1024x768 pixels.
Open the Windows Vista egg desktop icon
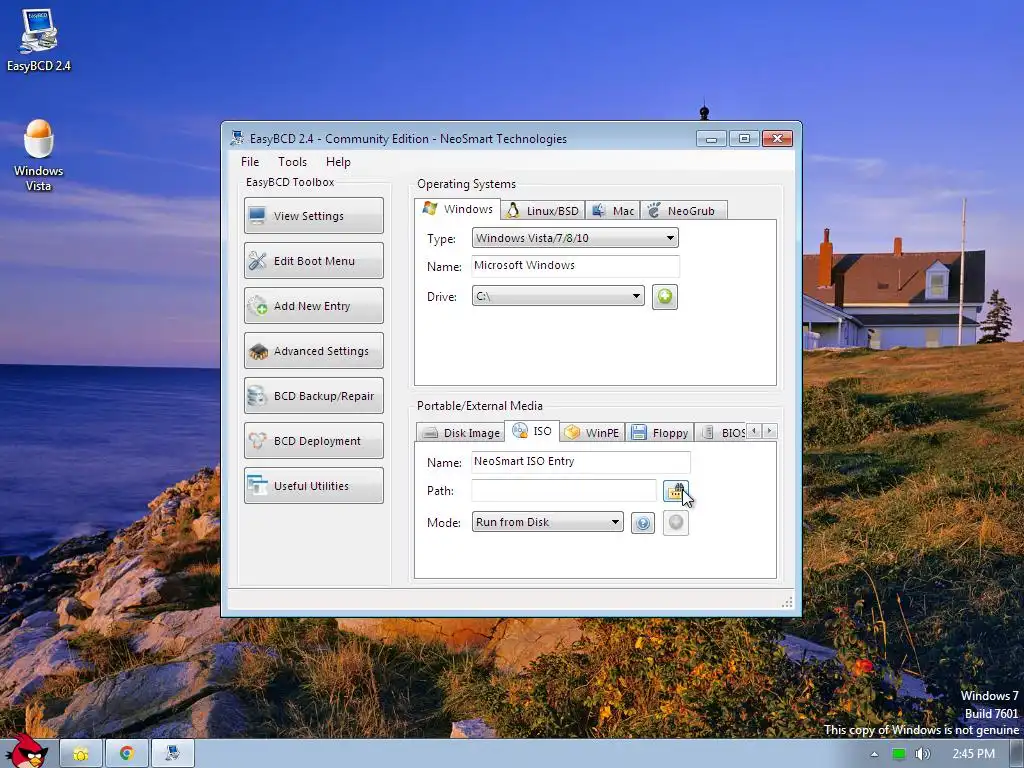tap(39, 155)
